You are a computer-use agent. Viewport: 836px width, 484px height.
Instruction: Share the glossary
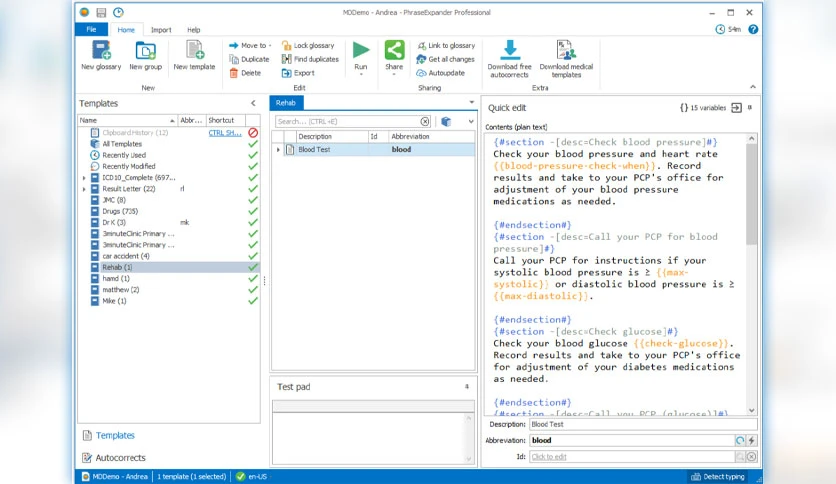tap(394, 56)
